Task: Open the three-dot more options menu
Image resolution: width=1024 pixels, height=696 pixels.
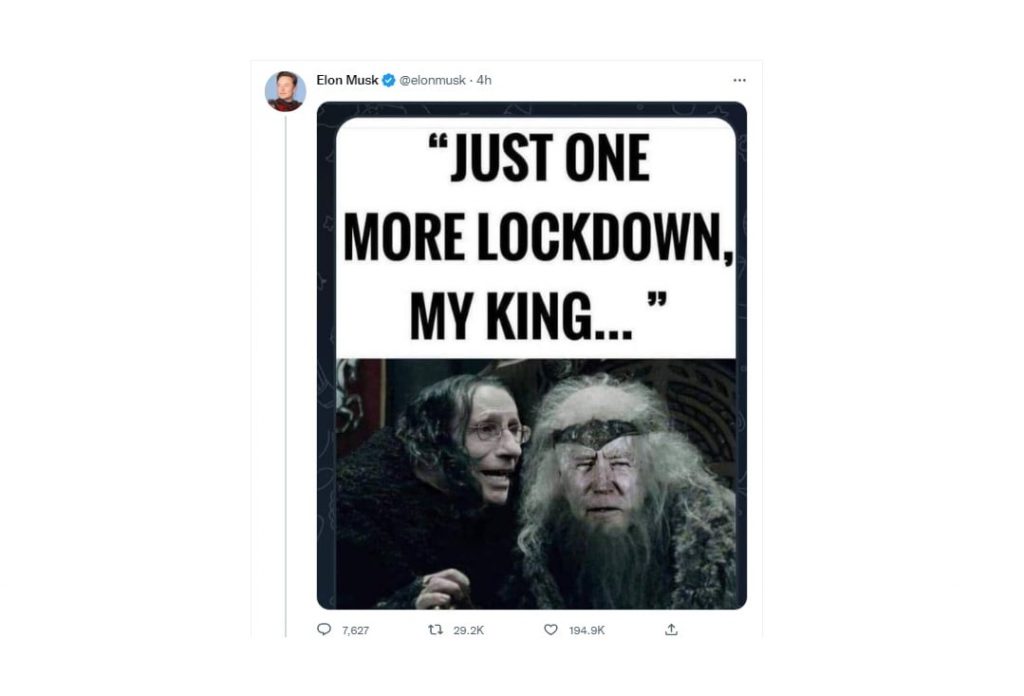Action: (739, 80)
